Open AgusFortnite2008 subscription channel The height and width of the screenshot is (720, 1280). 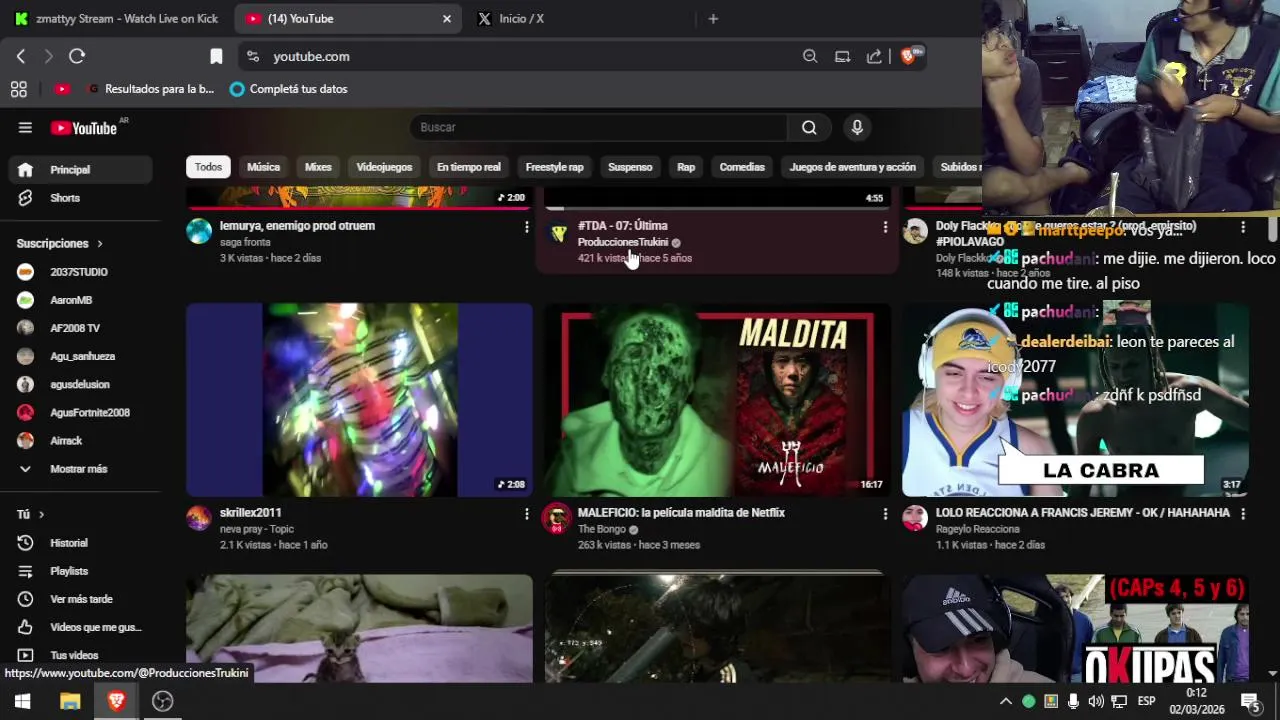pos(80,412)
